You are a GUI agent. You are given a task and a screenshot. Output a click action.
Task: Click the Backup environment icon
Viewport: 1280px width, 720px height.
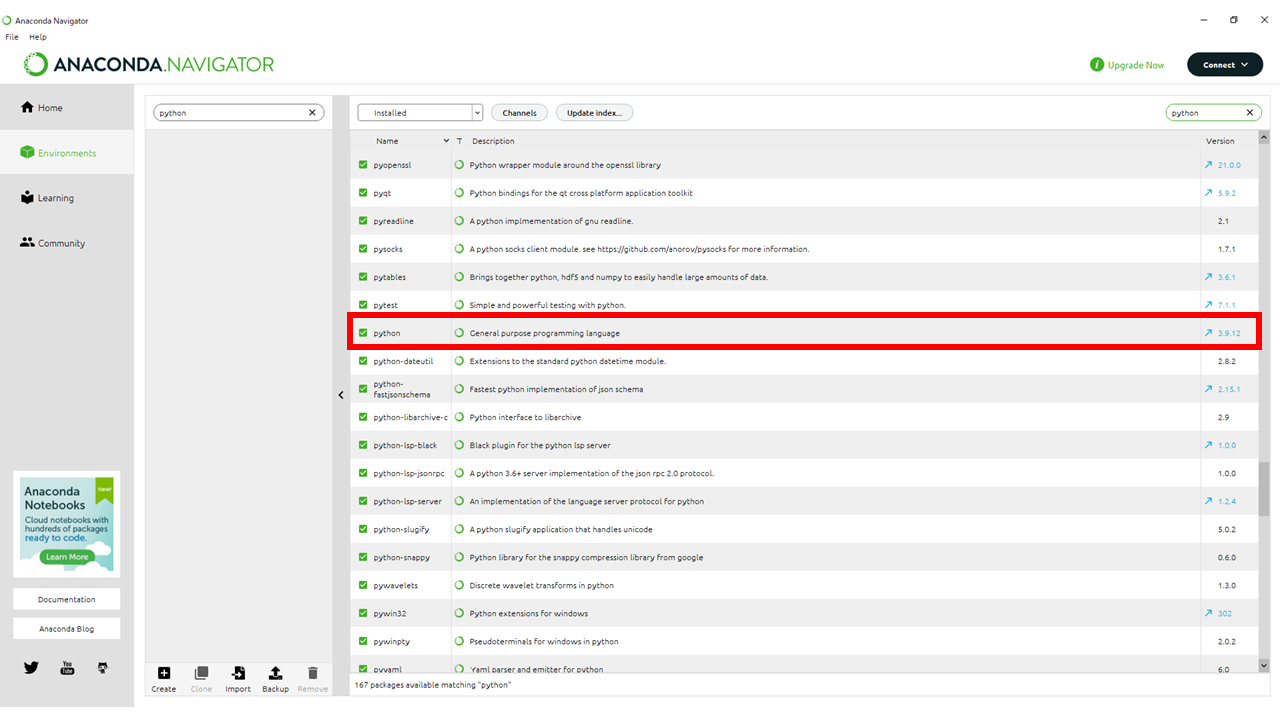276,673
